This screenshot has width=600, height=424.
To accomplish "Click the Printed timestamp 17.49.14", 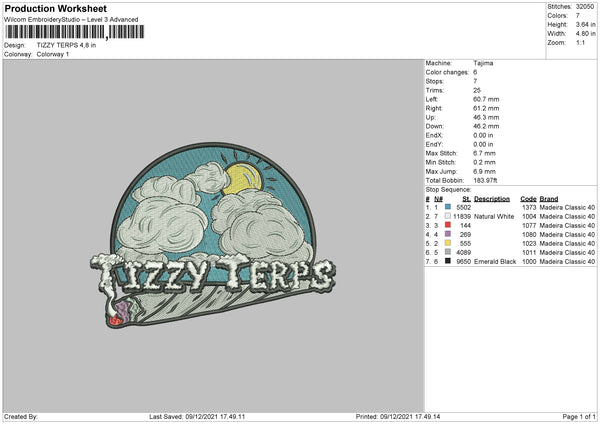I will [427, 416].
